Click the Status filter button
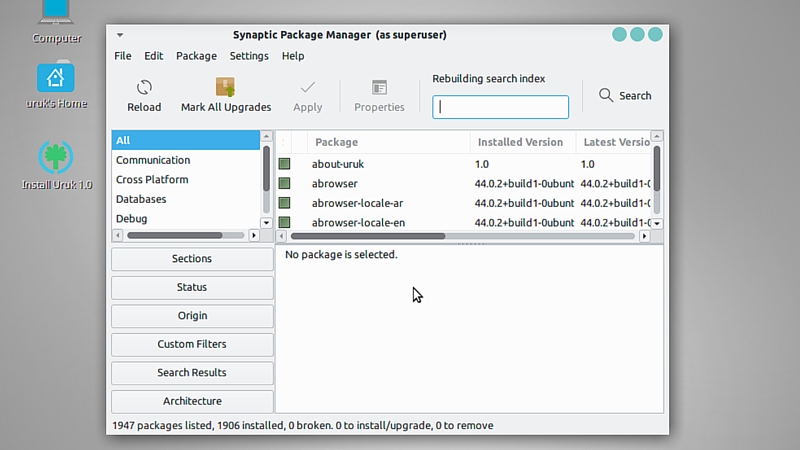800x450 pixels. tap(192, 287)
